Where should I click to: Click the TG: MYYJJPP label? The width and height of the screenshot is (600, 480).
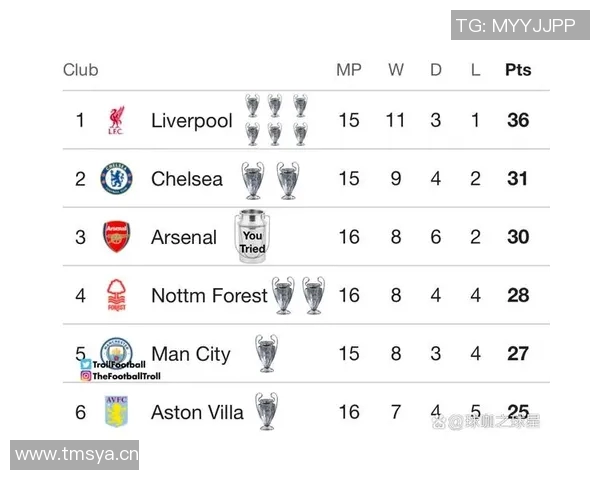(515, 26)
